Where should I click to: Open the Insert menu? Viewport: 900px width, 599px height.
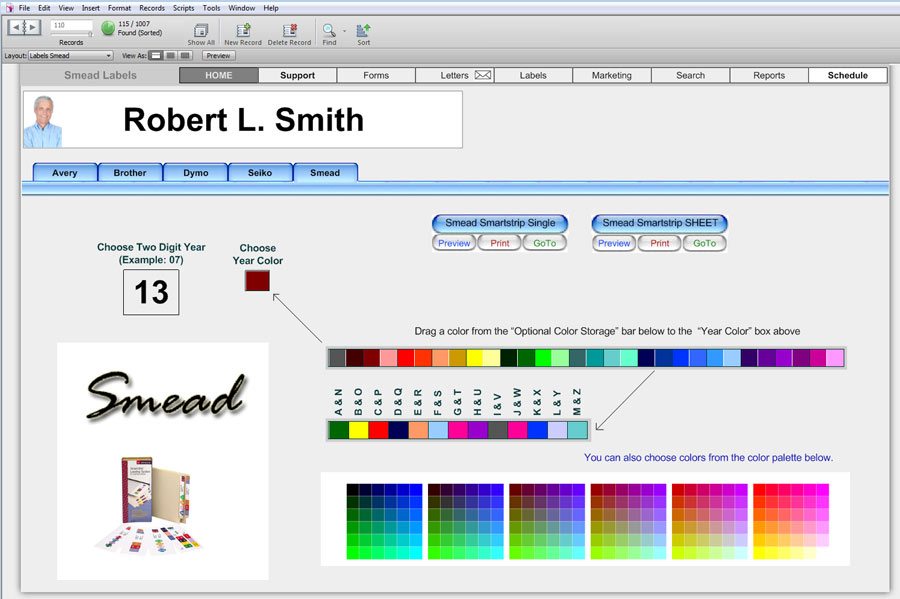pyautogui.click(x=91, y=8)
